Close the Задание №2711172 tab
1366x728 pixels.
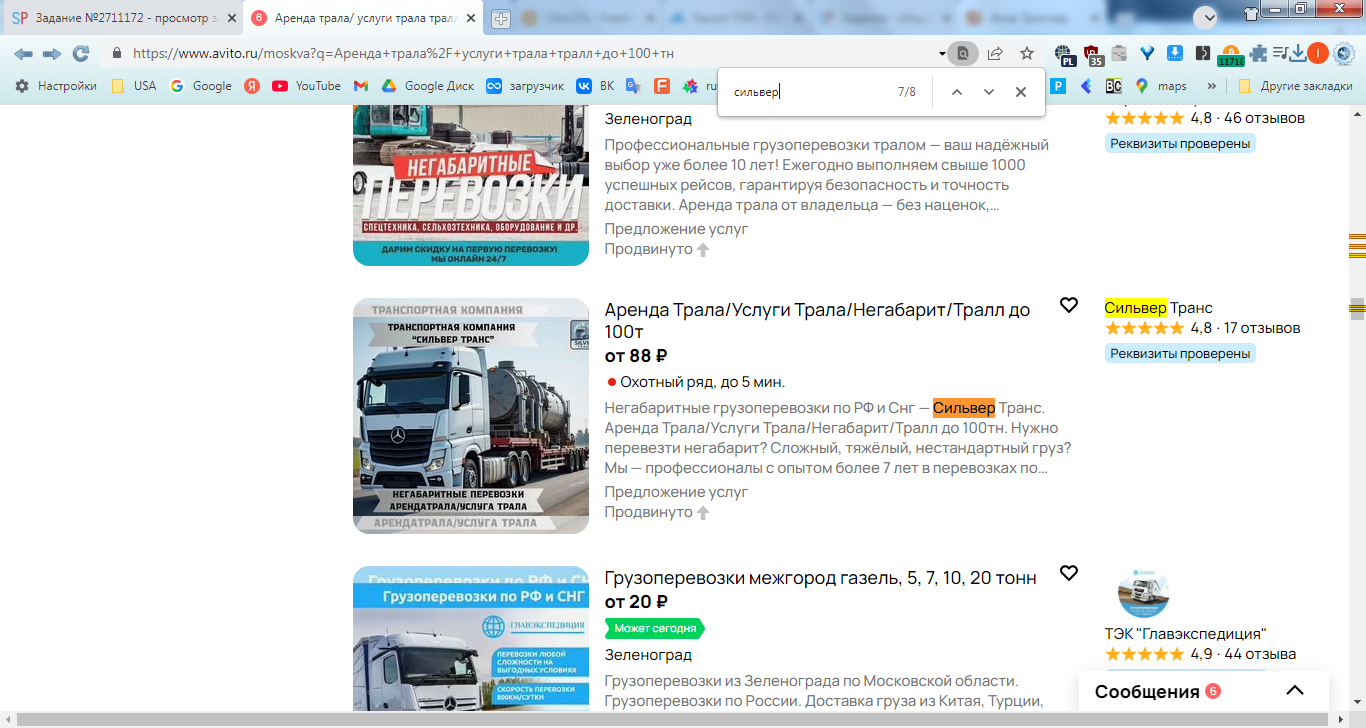coord(233,18)
